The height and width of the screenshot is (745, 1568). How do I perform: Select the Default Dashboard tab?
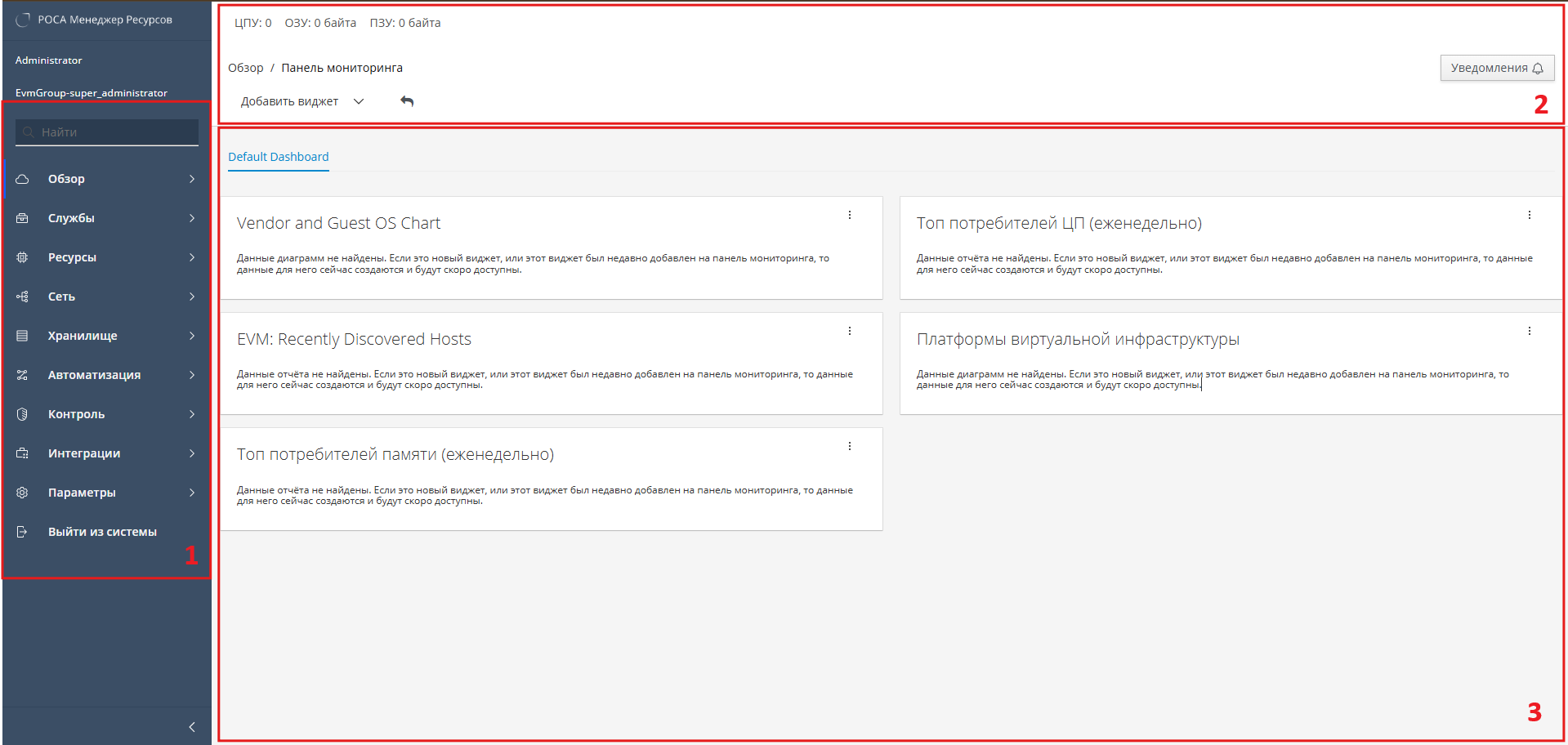coord(278,157)
